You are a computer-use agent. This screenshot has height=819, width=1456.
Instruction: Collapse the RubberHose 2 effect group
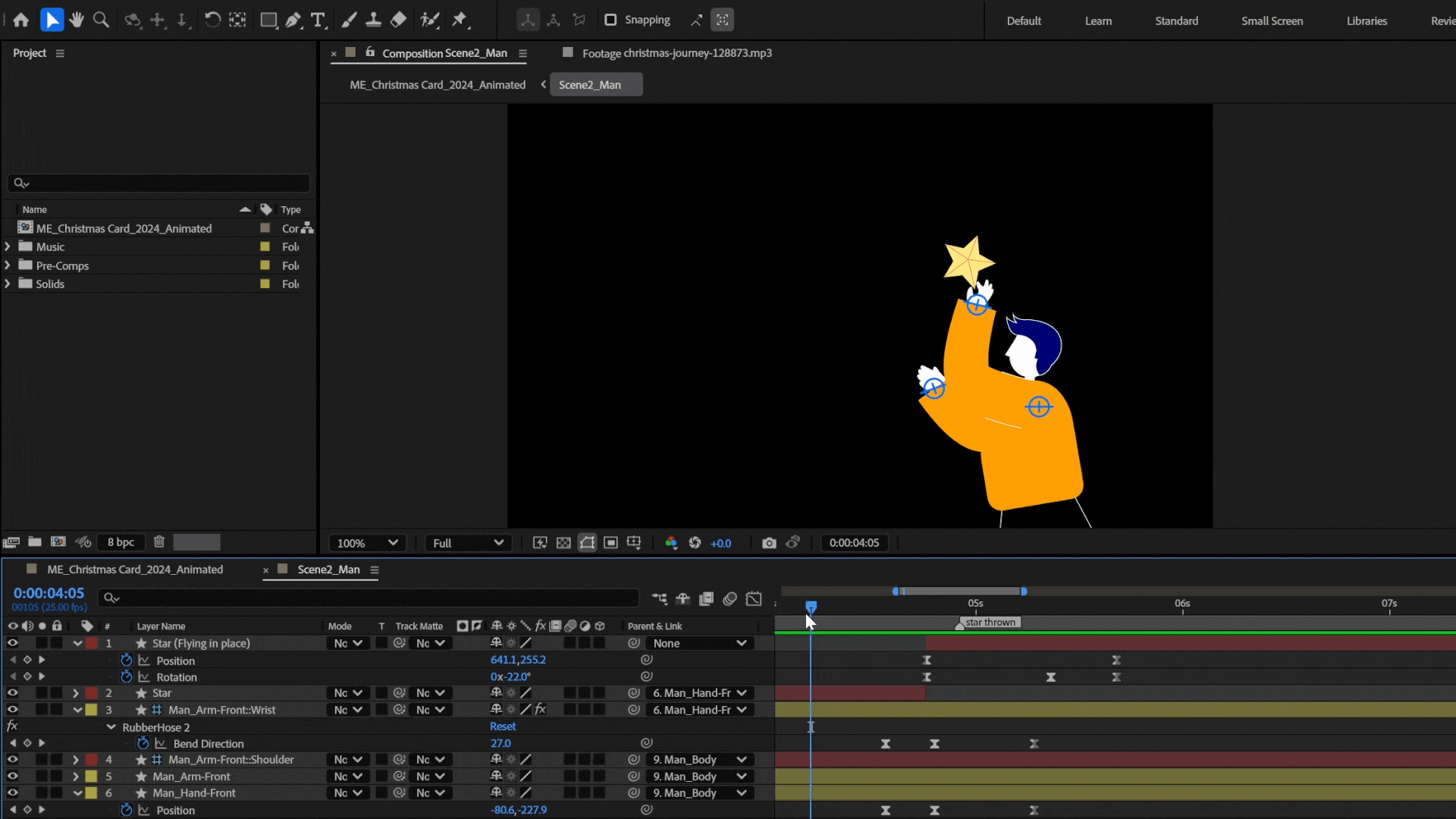111,727
